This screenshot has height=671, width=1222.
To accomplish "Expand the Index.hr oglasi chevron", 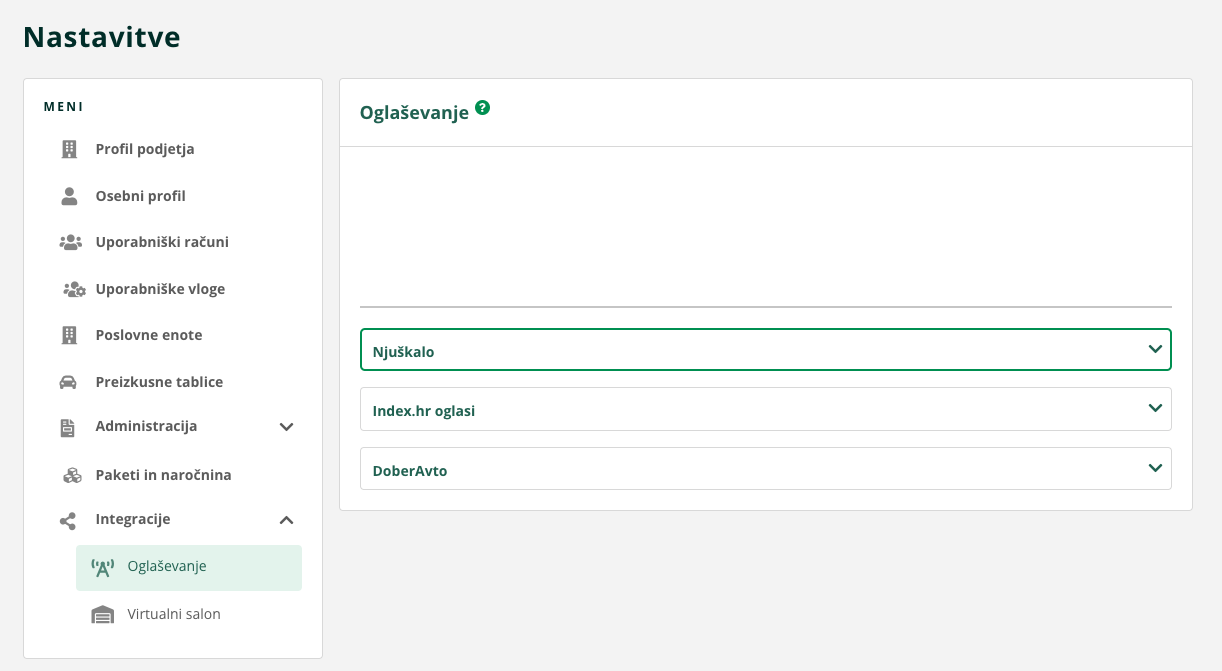I will point(1155,408).
